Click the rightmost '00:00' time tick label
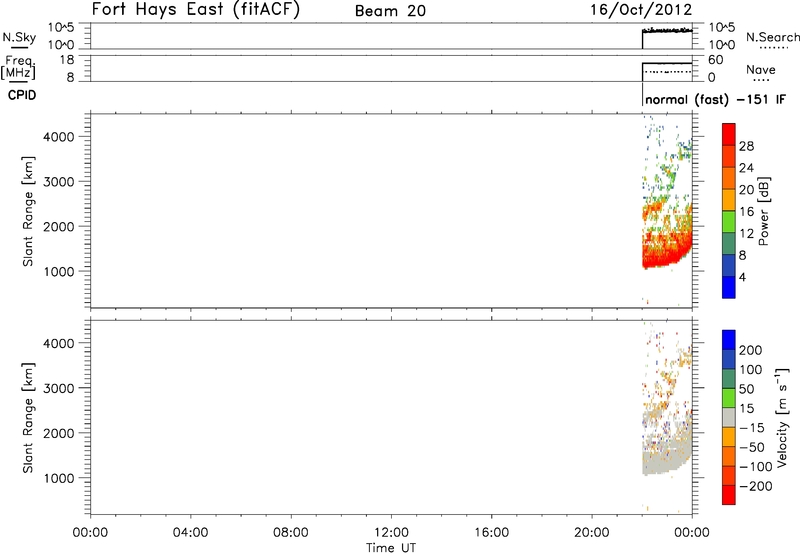Screen dimensions: 800x554 [692, 533]
